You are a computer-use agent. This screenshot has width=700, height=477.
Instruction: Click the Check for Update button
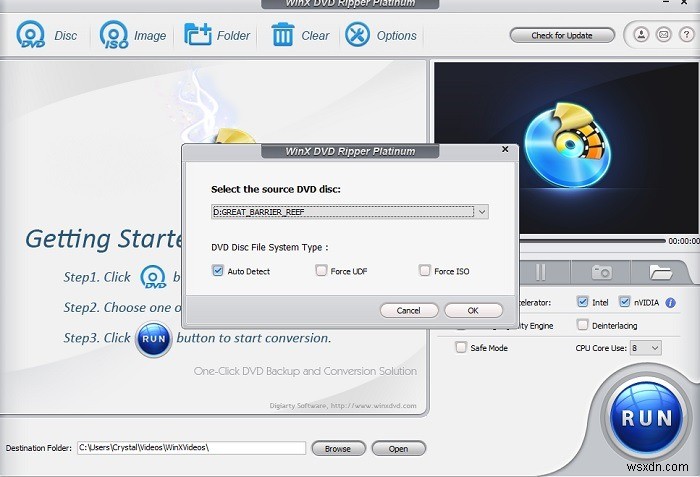pyautogui.click(x=562, y=35)
